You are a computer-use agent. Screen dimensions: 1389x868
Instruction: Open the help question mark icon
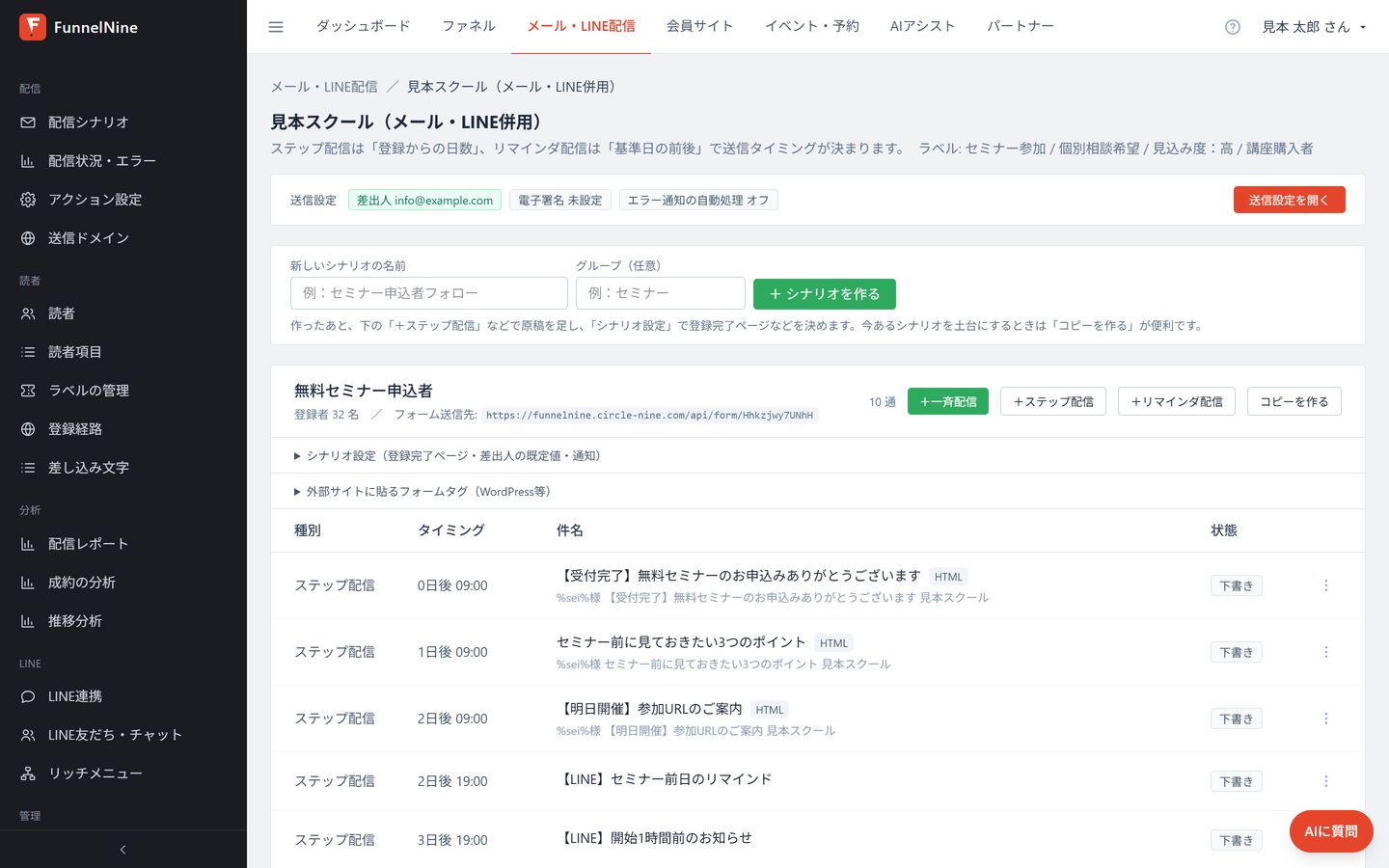click(x=1233, y=27)
